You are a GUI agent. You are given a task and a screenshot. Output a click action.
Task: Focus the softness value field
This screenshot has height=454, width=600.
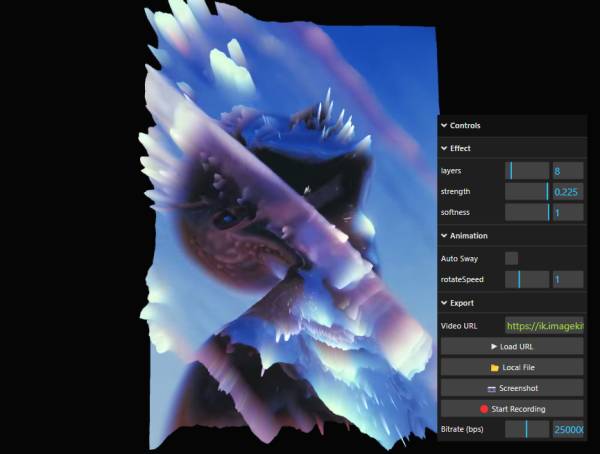(567, 213)
